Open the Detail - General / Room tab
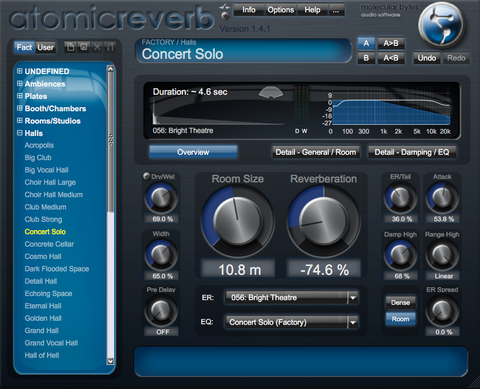Image resolution: width=480 pixels, height=389 pixels. [x=316, y=152]
